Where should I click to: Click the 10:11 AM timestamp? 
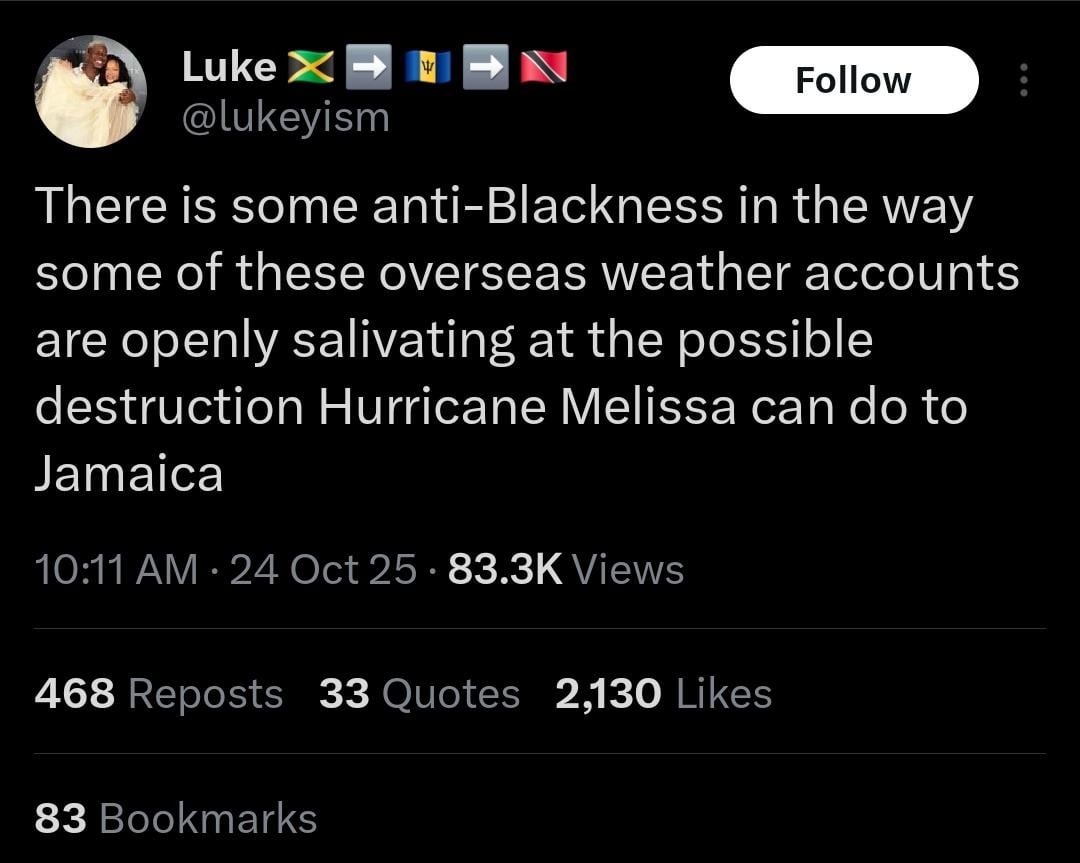click(116, 569)
